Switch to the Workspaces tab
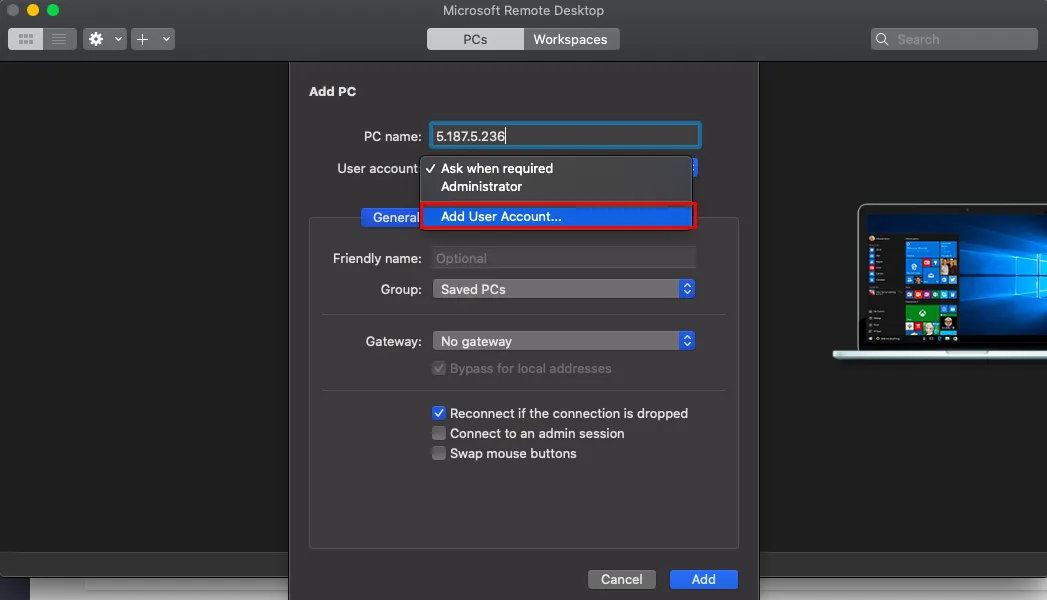This screenshot has height=600, width=1047. pos(570,39)
